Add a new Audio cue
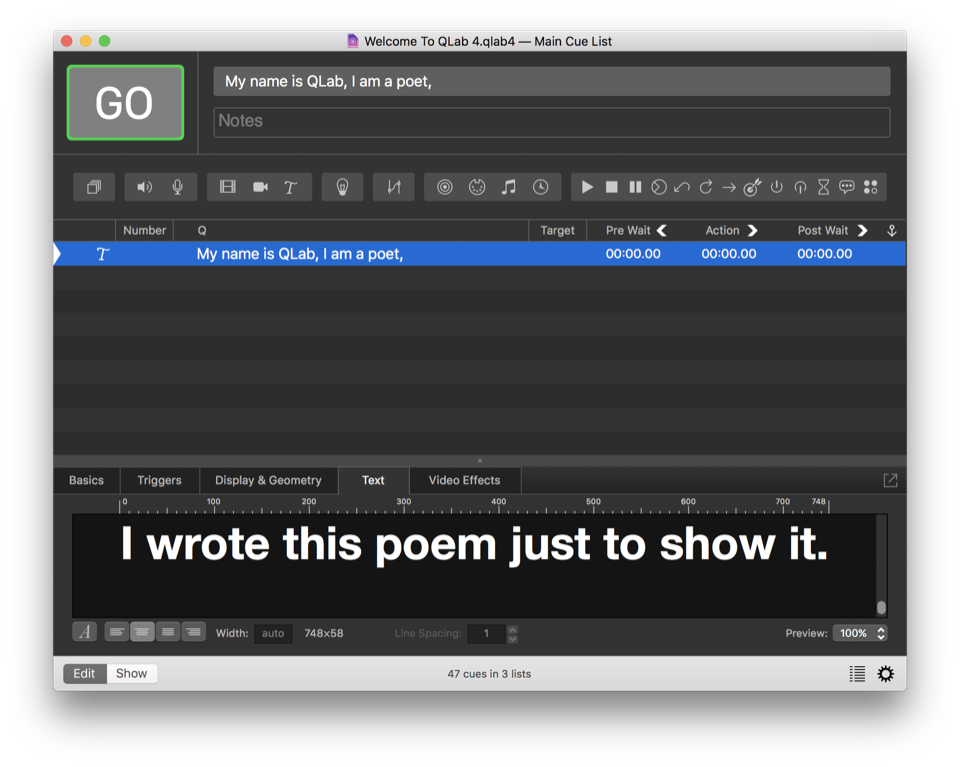The width and height of the screenshot is (960, 767). pos(145,187)
